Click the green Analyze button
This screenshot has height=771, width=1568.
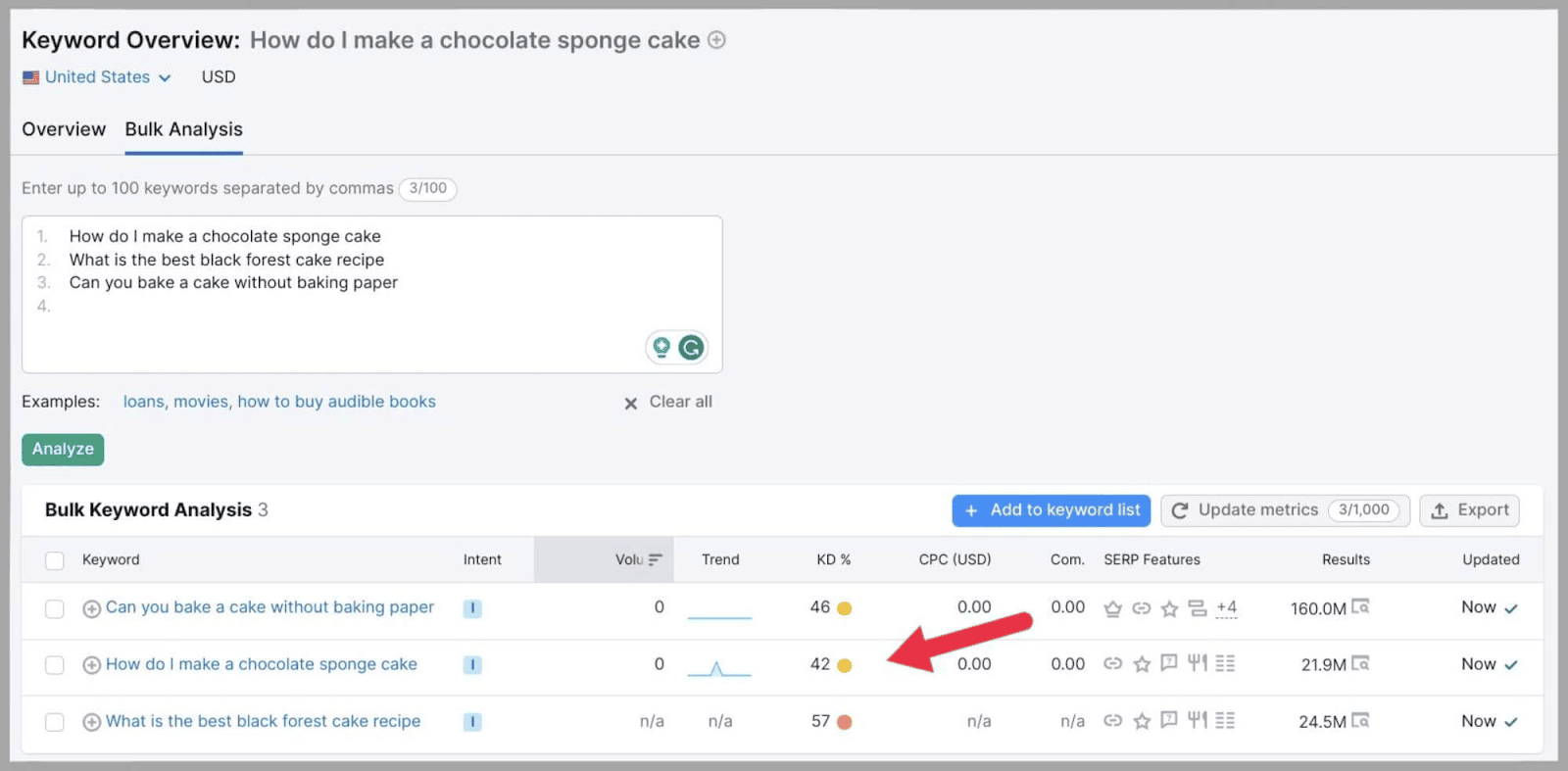point(62,449)
